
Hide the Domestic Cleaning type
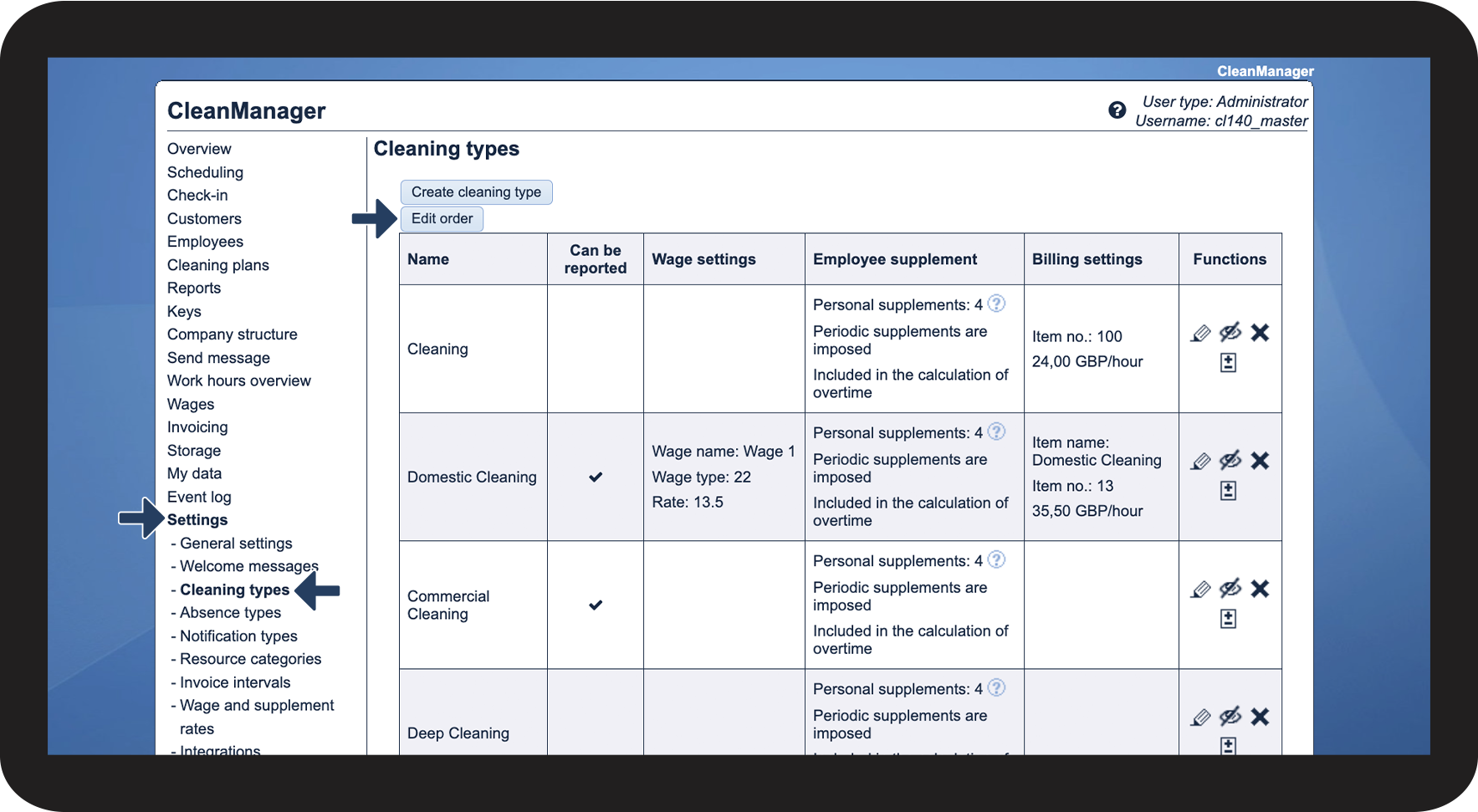[x=1230, y=461]
